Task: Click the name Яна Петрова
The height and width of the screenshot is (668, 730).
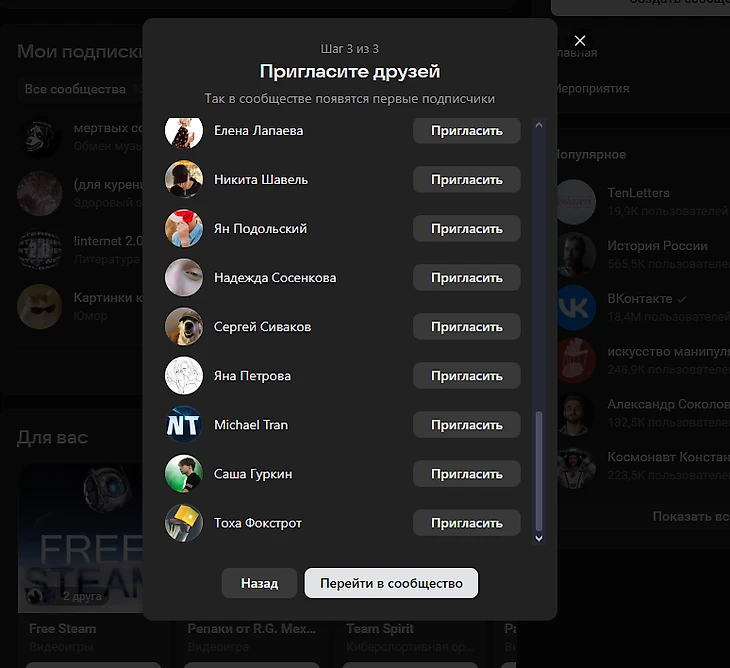Action: tap(252, 376)
